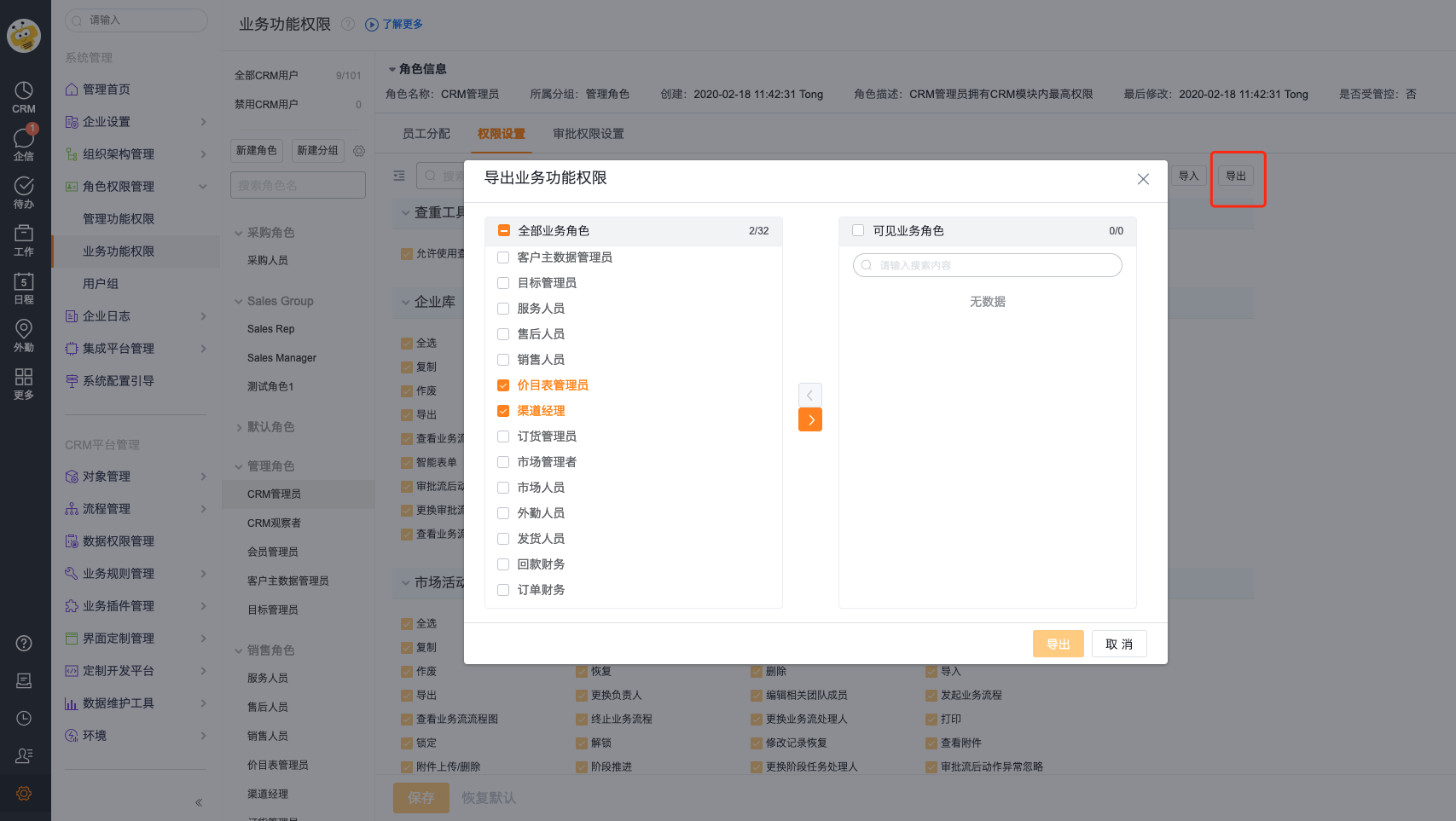The image size is (1456, 821).
Task: Click the orange move-right arrow button
Action: 809,419
